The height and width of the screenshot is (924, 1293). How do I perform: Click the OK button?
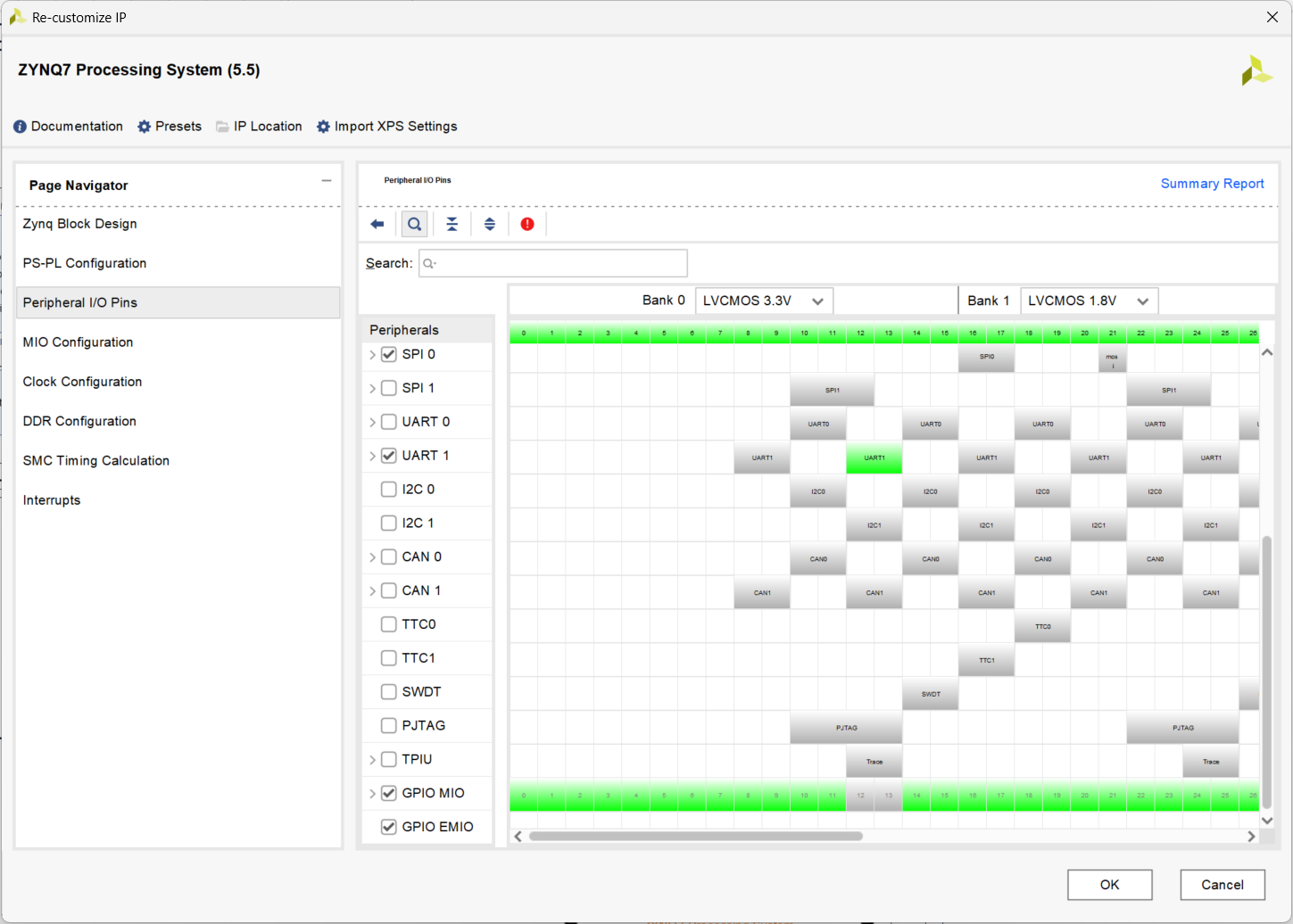(1109, 885)
